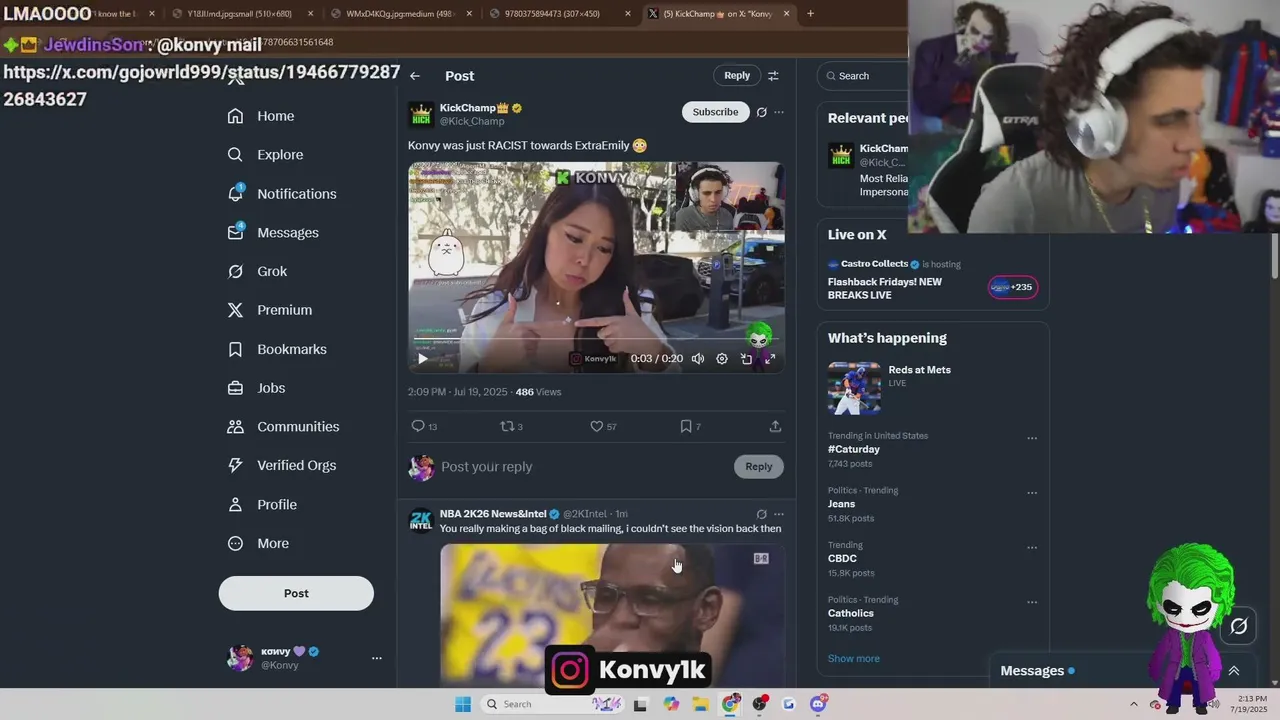This screenshot has width=1280, height=720.
Task: Click the Jobs briefcase icon
Action: (x=235, y=388)
